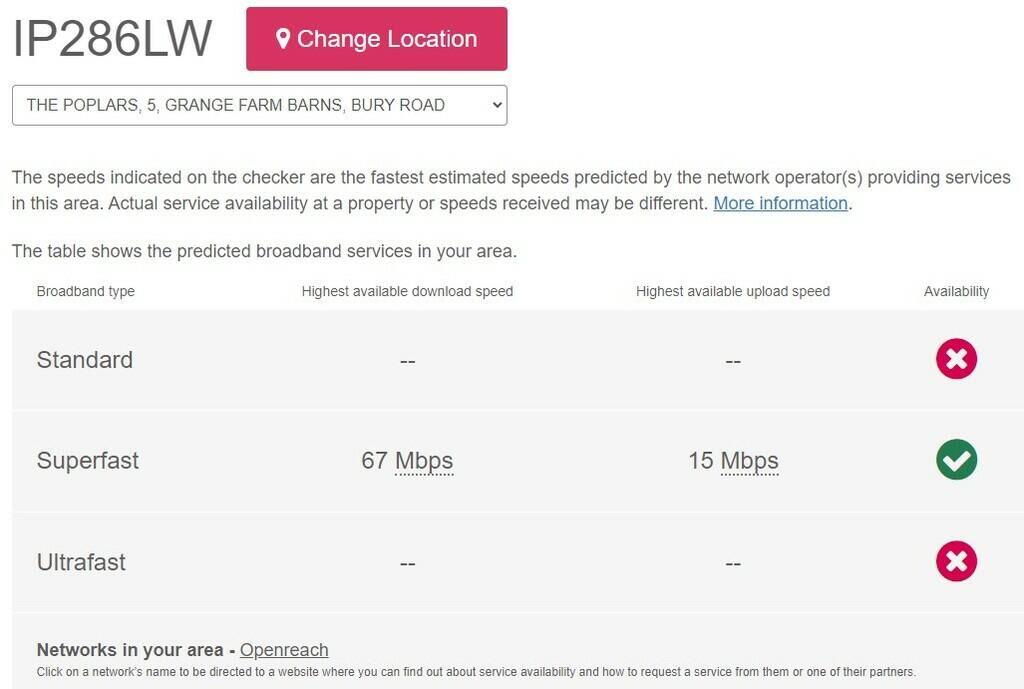Click the address dropdown chevron arrow
1024x689 pixels.
pos(496,105)
